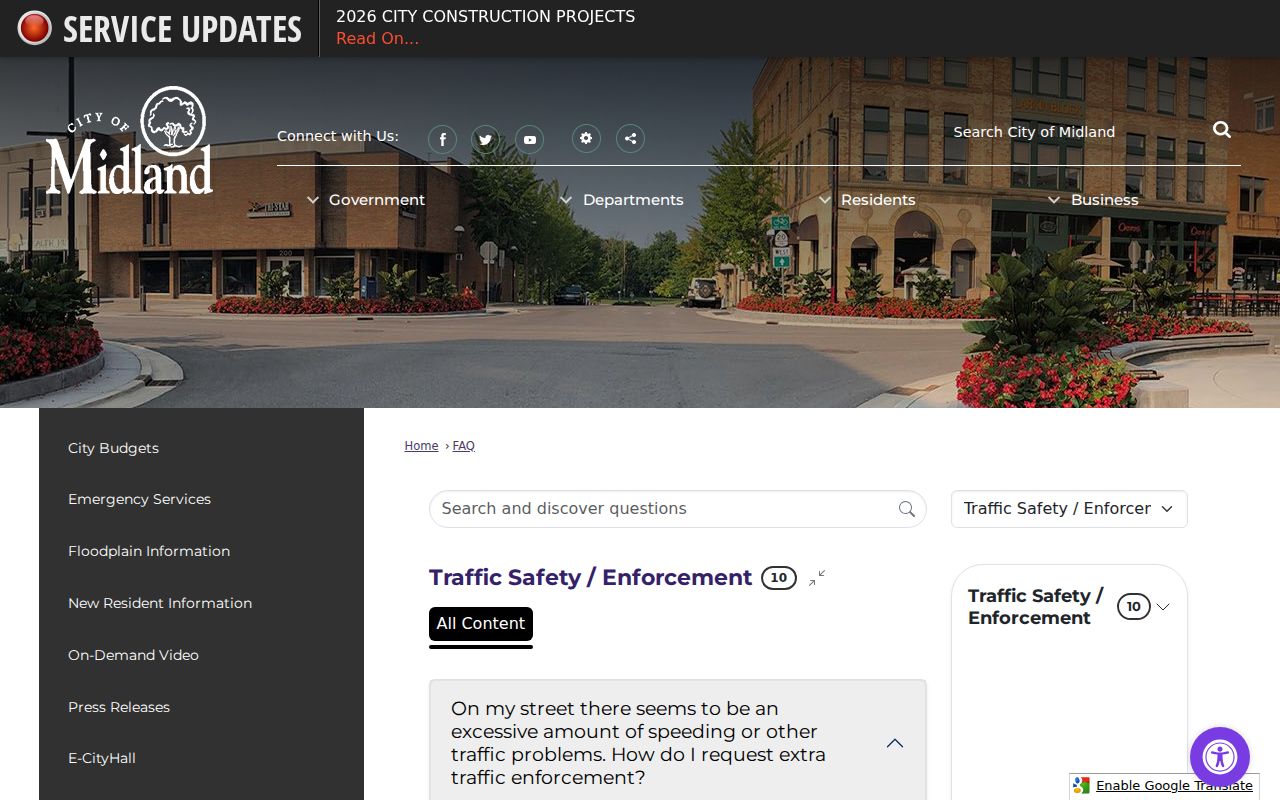Collapse all questions via the arrows icon beside Traffic Safety heading
Image resolution: width=1280 pixels, height=800 pixels.
[817, 578]
